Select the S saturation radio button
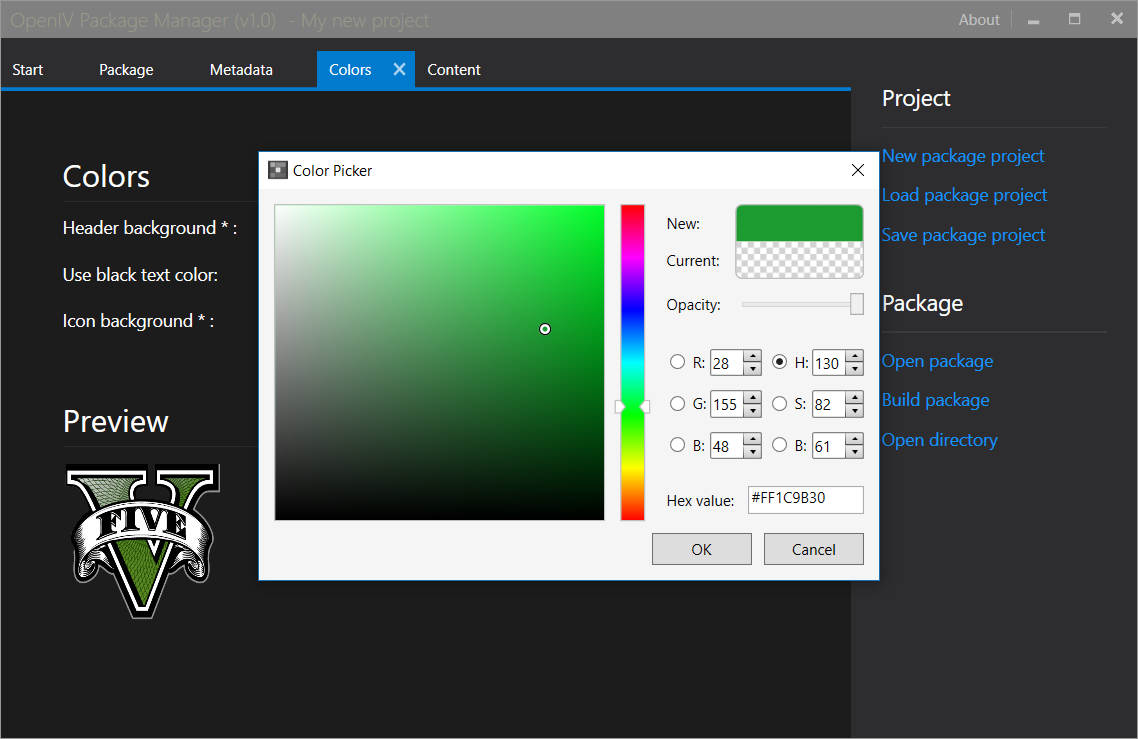This screenshot has width=1138, height=739. pyautogui.click(x=780, y=404)
